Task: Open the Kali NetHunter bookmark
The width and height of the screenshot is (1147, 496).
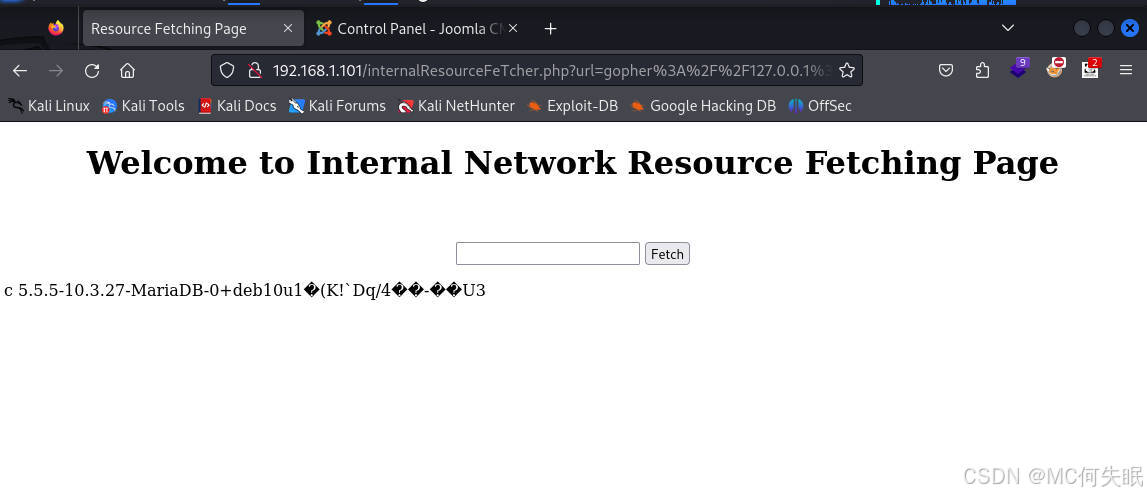Action: tap(456, 106)
